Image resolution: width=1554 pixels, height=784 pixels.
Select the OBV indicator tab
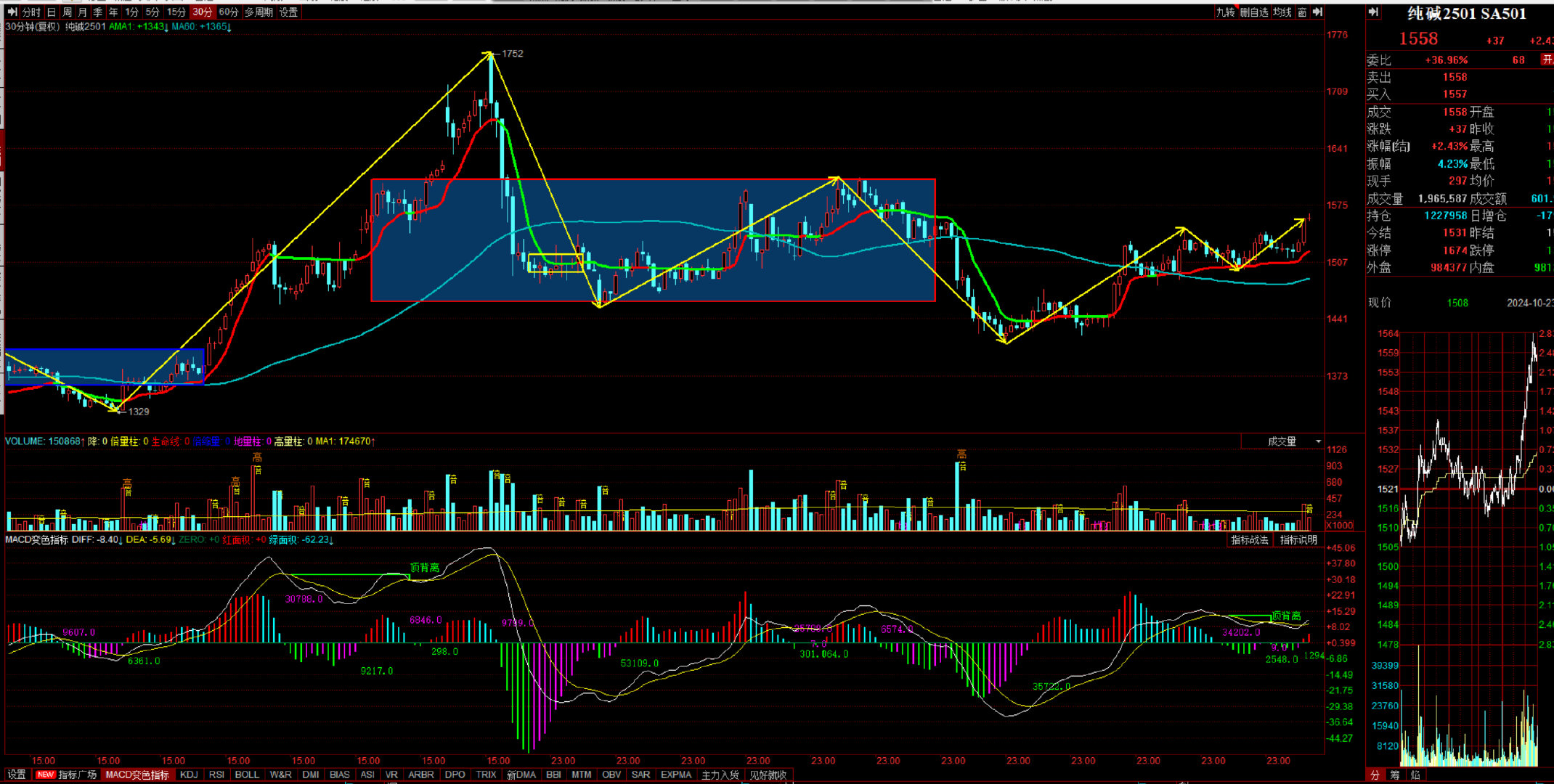click(611, 775)
